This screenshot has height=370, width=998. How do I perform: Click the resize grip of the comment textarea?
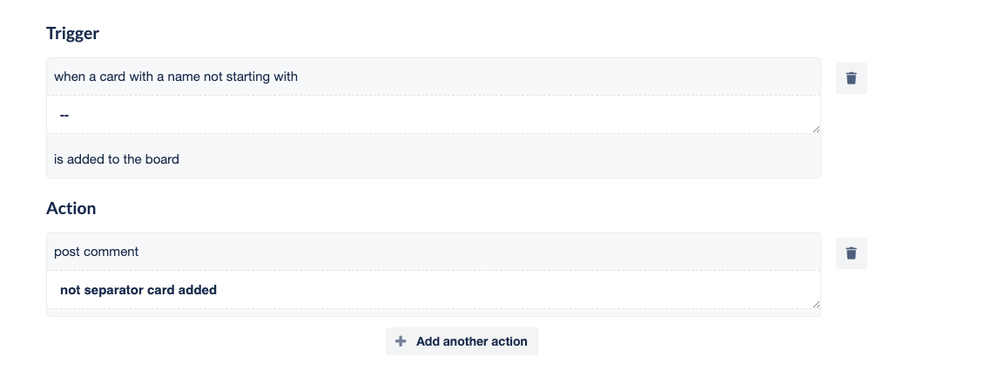tap(816, 304)
